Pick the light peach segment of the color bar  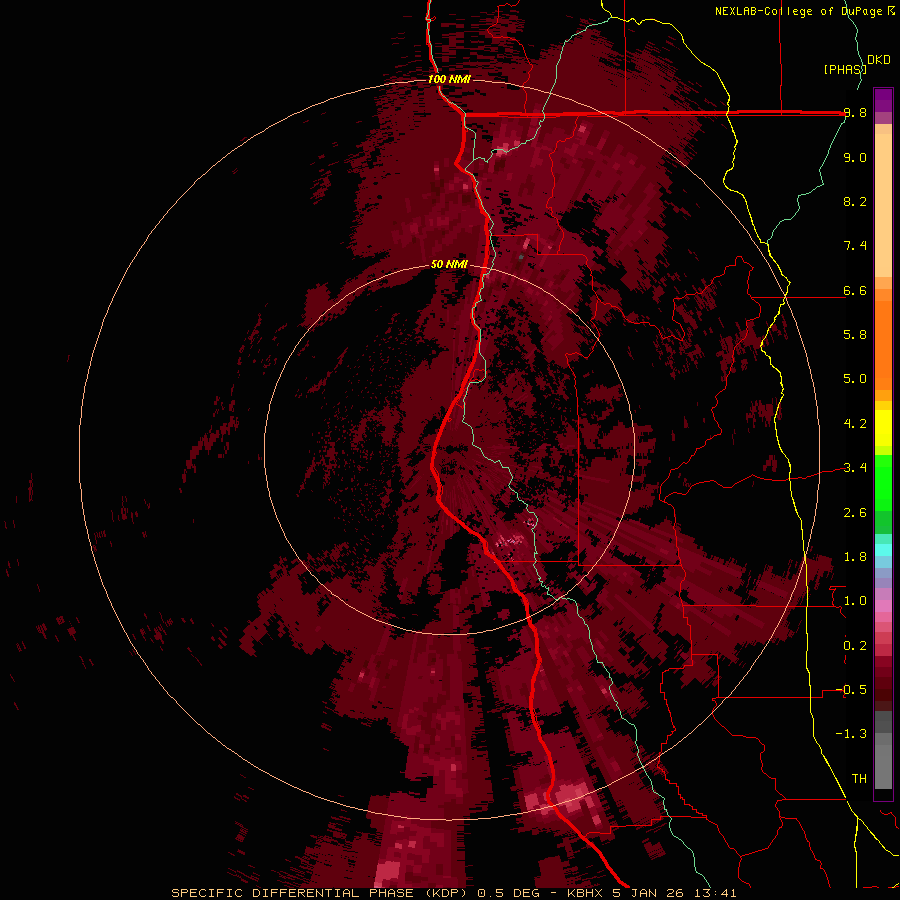(x=883, y=207)
